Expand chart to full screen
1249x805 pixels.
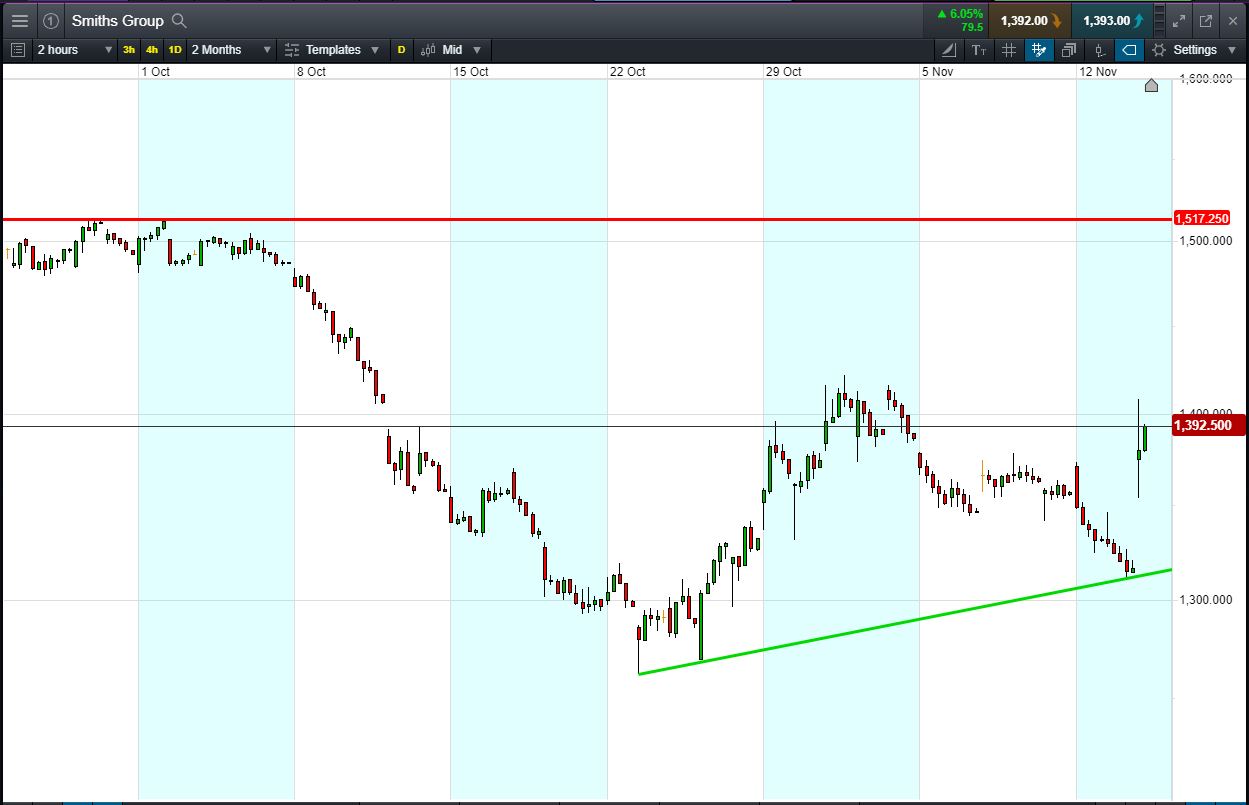pyautogui.click(x=1179, y=20)
